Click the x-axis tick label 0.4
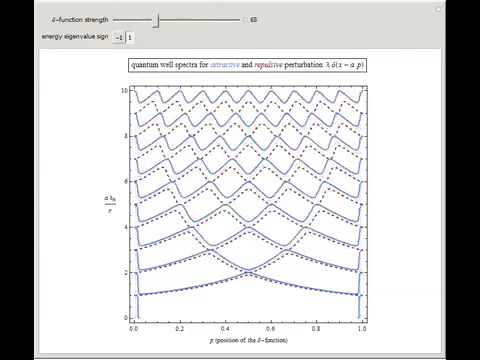This screenshot has height=360, width=480. tap(225, 329)
